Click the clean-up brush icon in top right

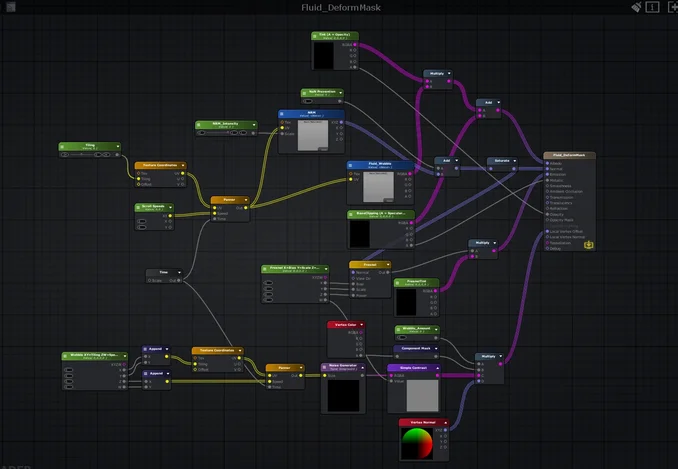[636, 7]
